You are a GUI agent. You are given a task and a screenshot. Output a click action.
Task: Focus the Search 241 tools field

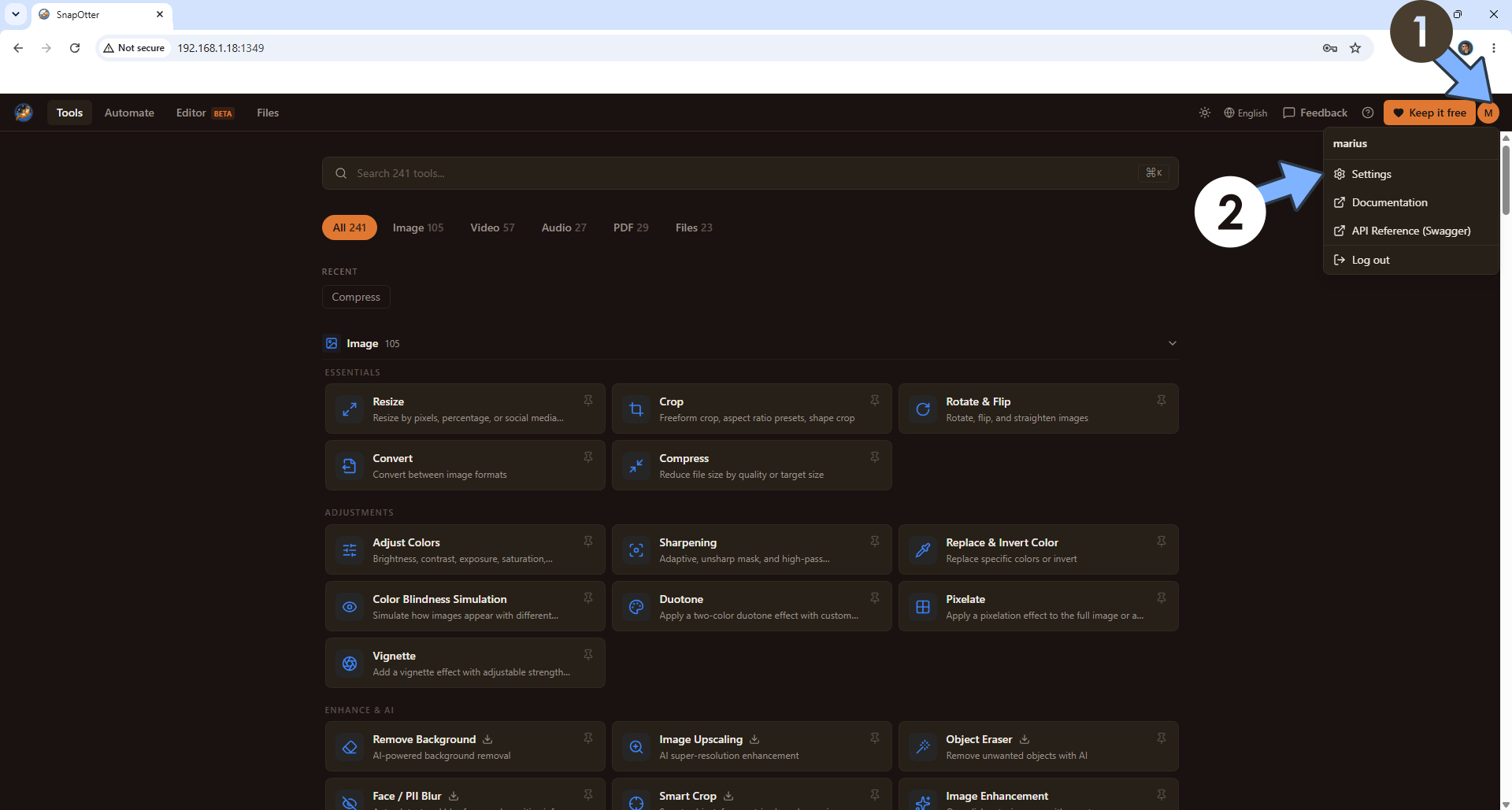pos(750,173)
